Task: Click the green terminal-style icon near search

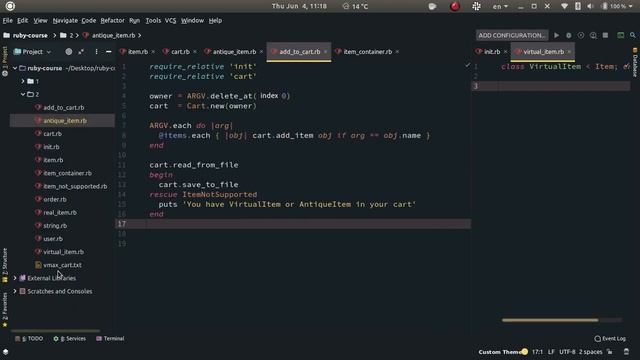Action: click(x=620, y=36)
